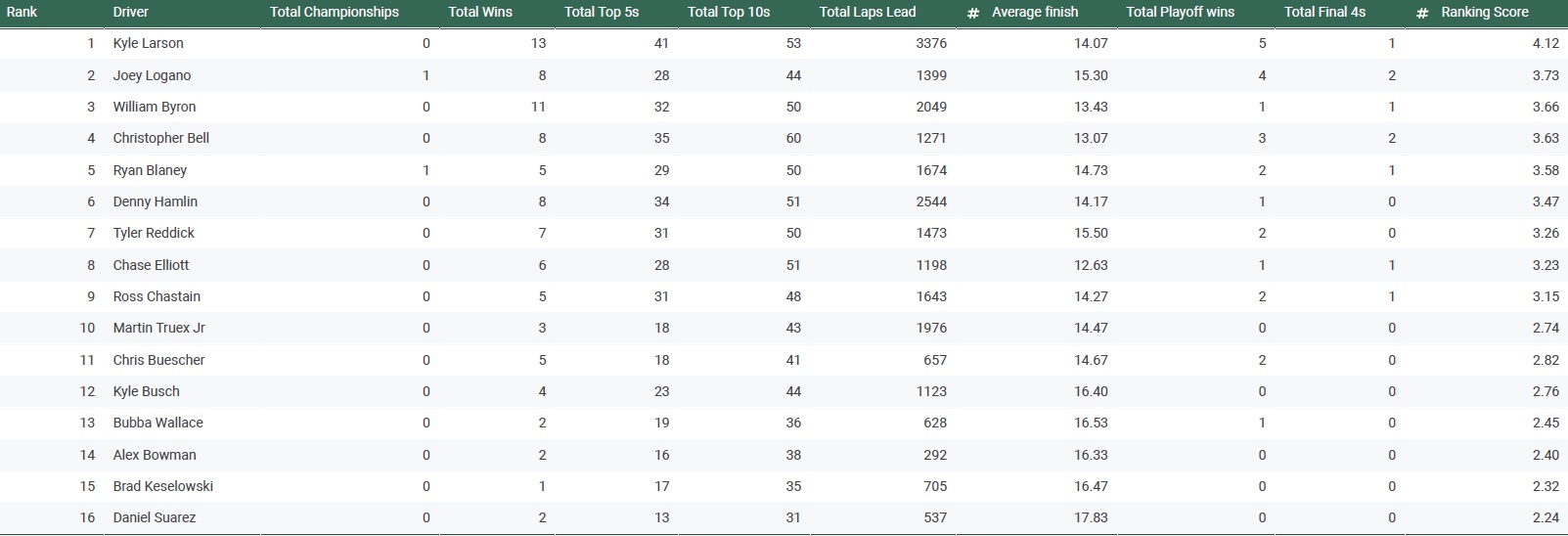The image size is (1568, 536).
Task: Click Kyle Larson's 3376 laps lead value
Action: tap(930, 43)
